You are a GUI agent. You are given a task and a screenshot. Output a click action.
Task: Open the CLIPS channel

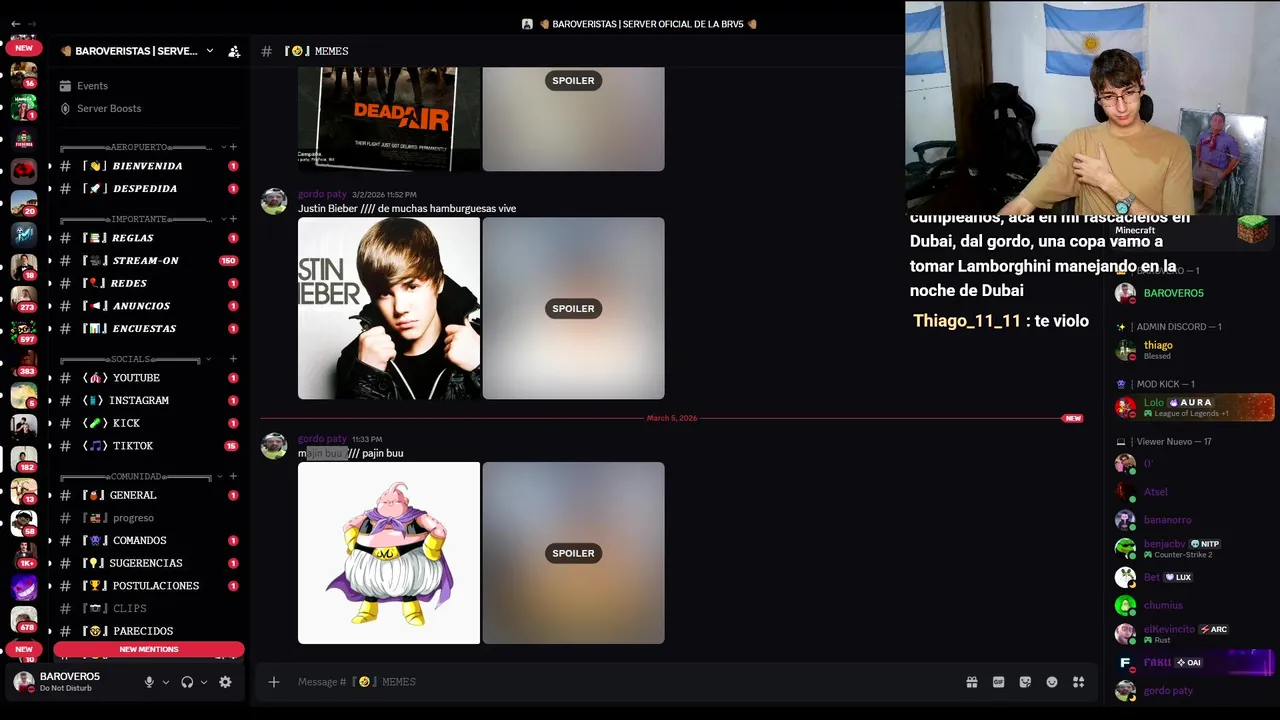point(149,609)
